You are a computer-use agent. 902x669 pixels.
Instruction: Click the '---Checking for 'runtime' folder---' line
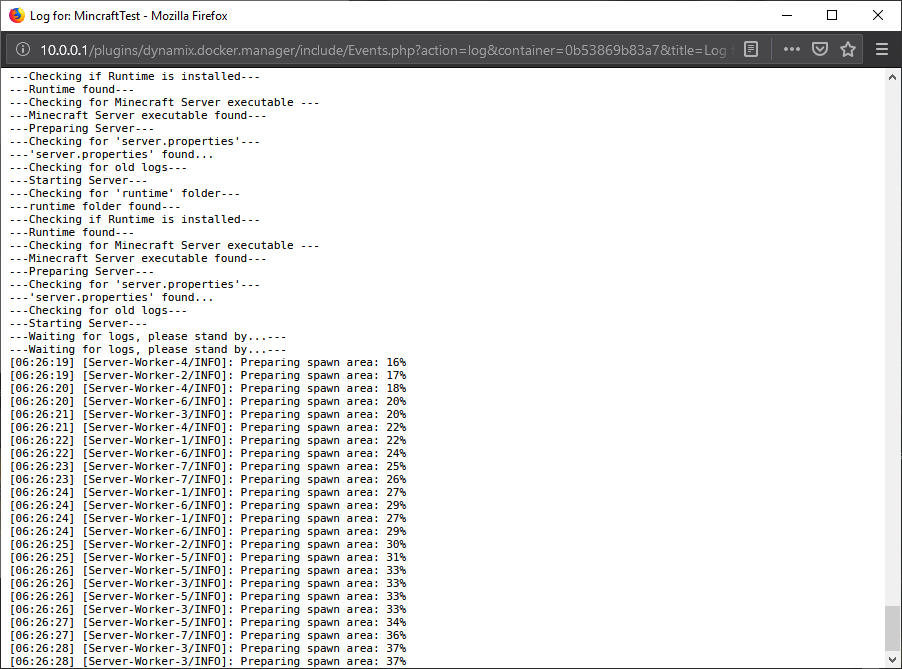click(x=125, y=193)
